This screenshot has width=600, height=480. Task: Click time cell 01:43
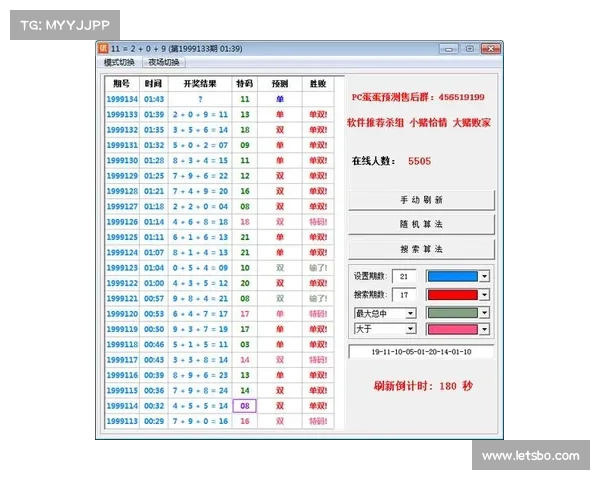coord(154,99)
